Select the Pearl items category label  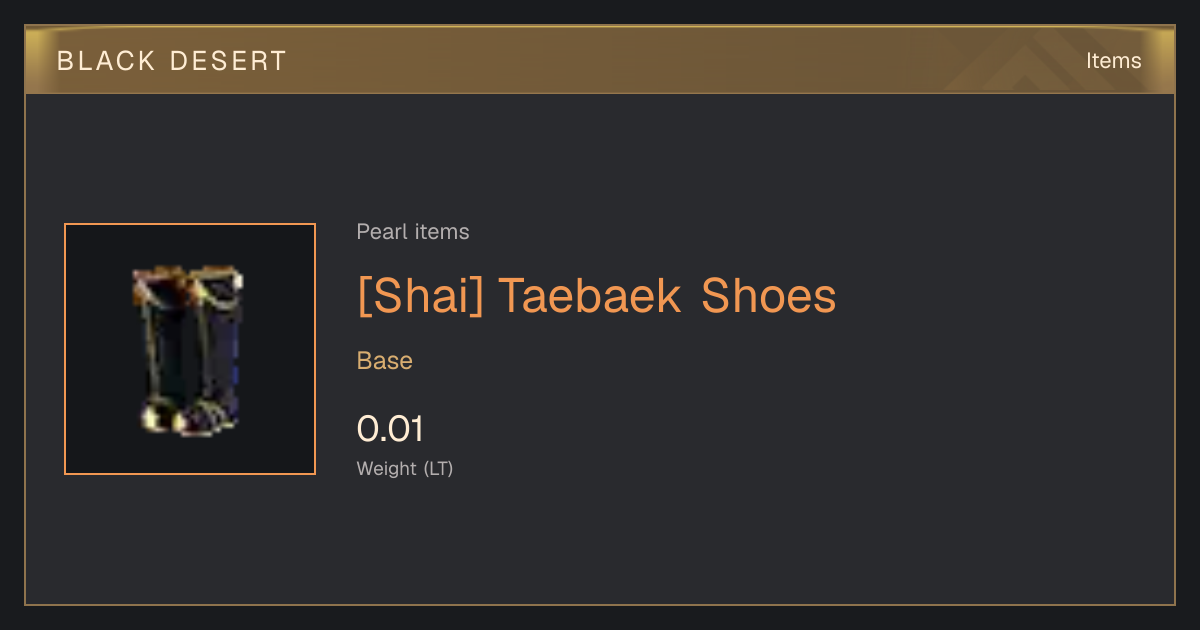(413, 232)
